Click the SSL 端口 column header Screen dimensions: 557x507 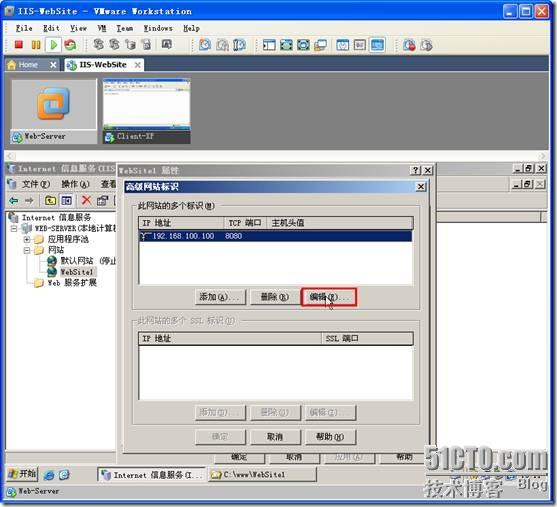tap(367, 339)
